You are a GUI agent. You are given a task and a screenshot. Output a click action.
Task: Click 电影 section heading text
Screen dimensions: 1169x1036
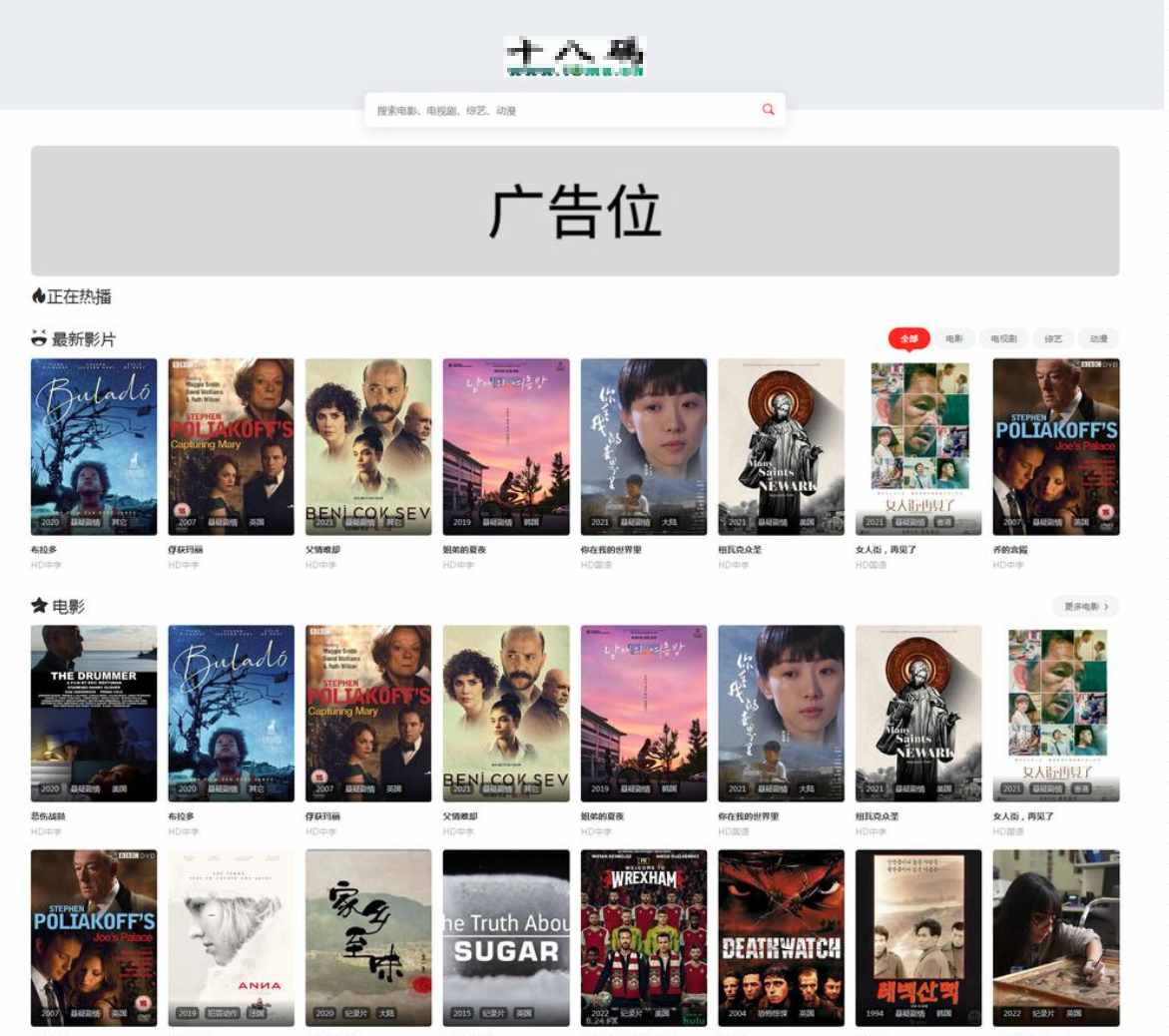pyautogui.click(x=69, y=606)
